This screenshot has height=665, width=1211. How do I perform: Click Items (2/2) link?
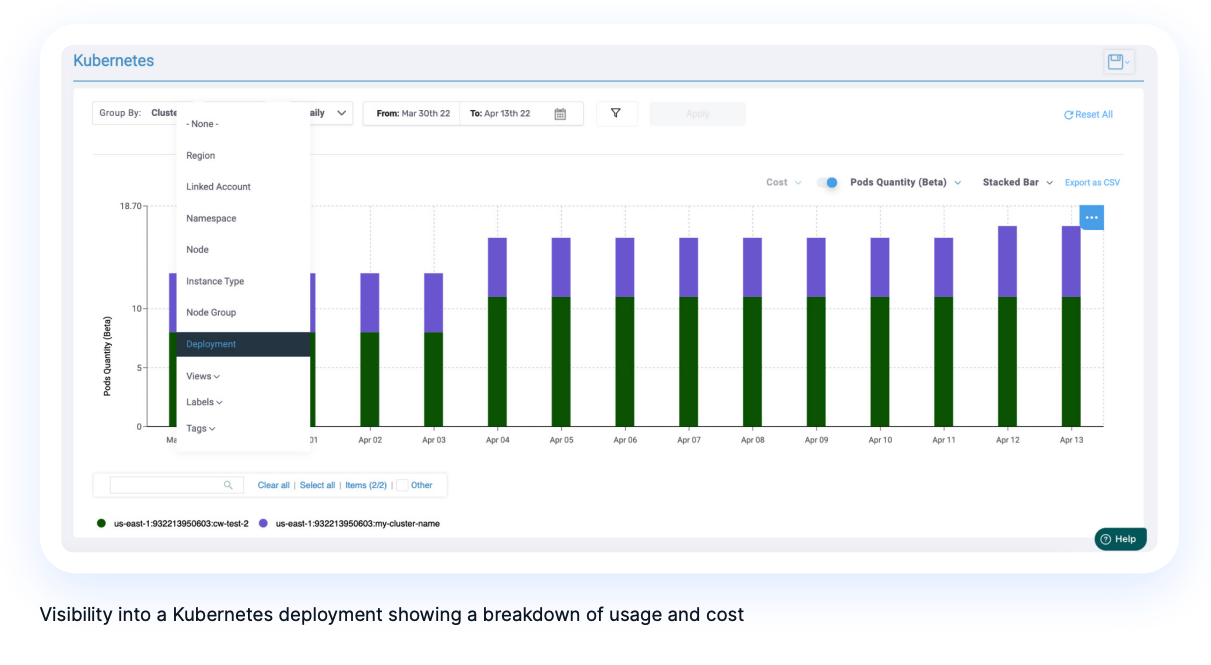[x=366, y=485]
